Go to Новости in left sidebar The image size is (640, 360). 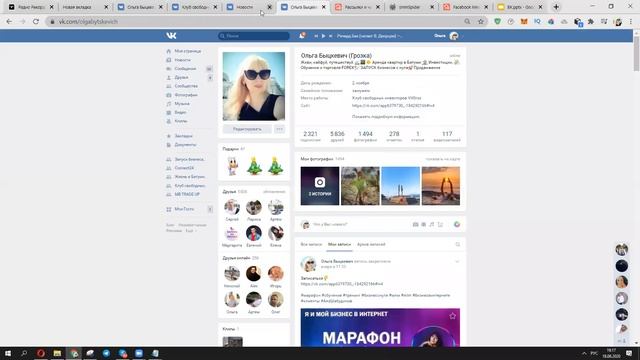[182, 60]
